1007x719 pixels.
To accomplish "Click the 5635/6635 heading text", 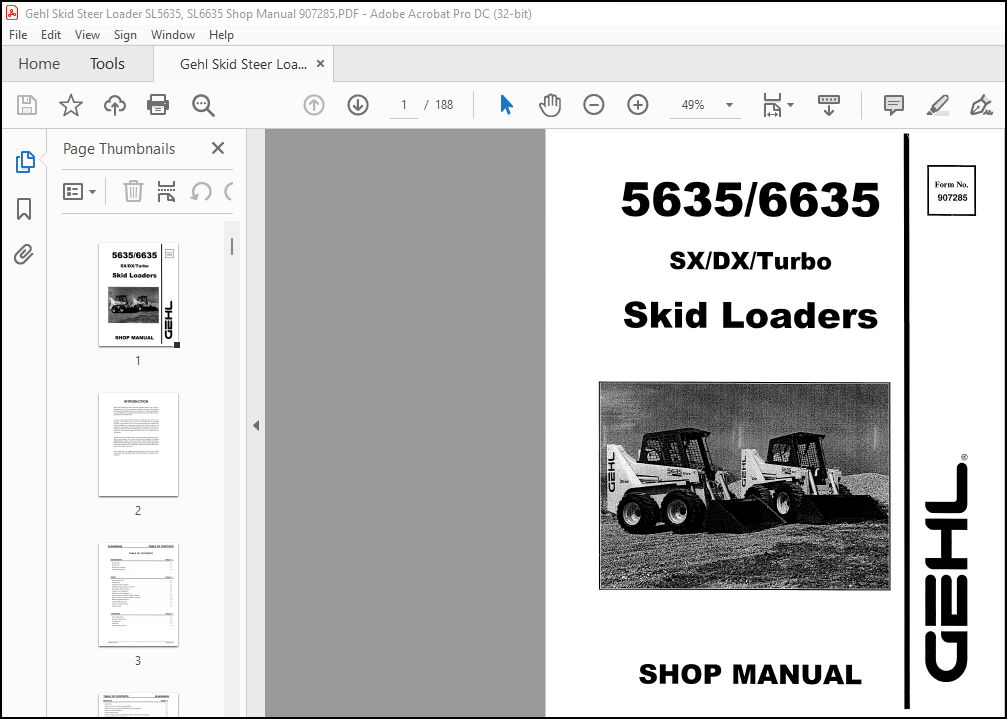I will [x=750, y=199].
